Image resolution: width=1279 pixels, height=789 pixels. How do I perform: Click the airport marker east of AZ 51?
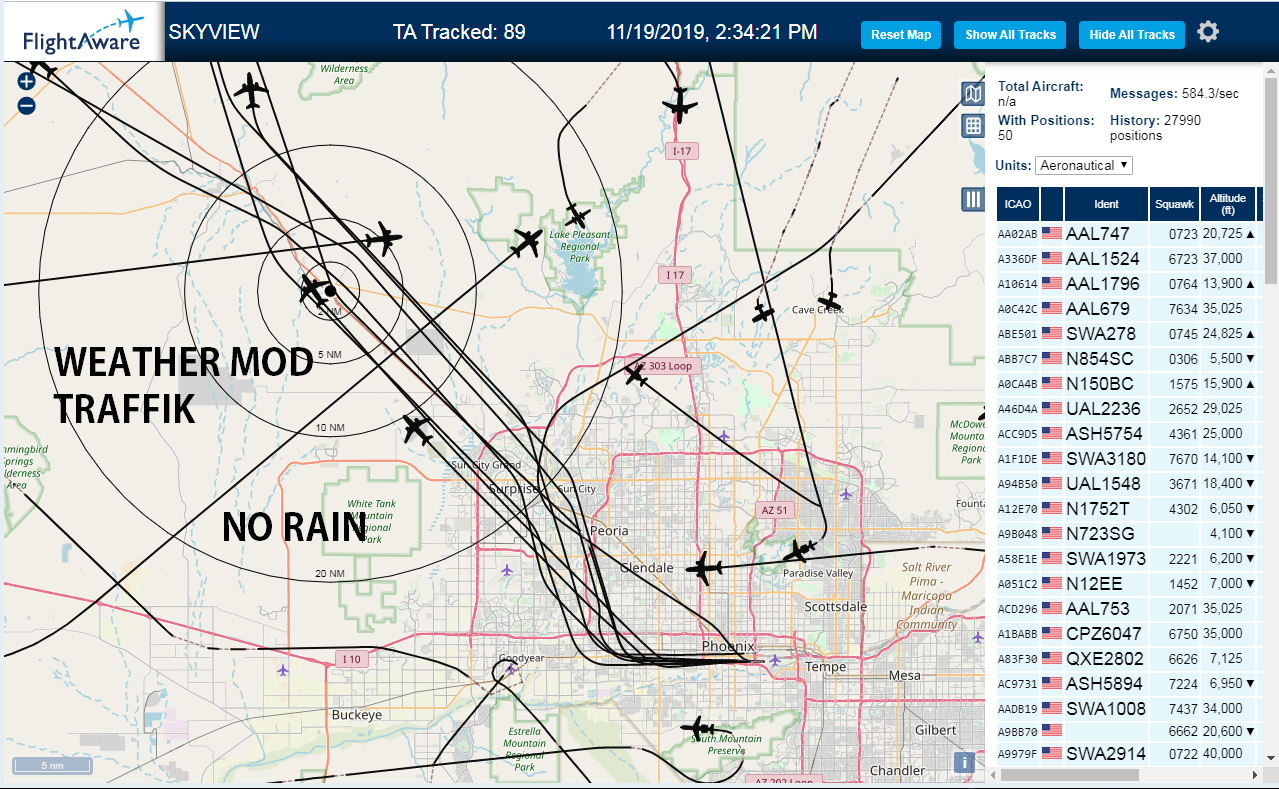[847, 493]
